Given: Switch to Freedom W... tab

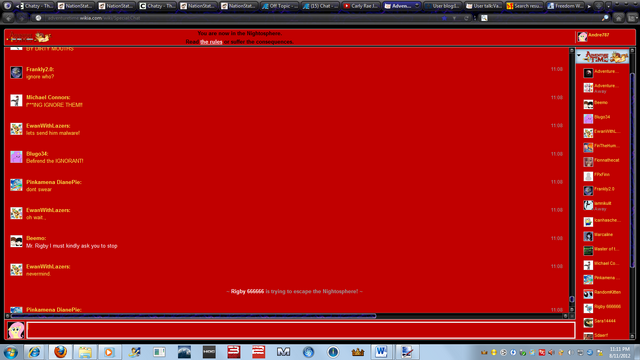Looking at the screenshot, I should click(x=565, y=6).
